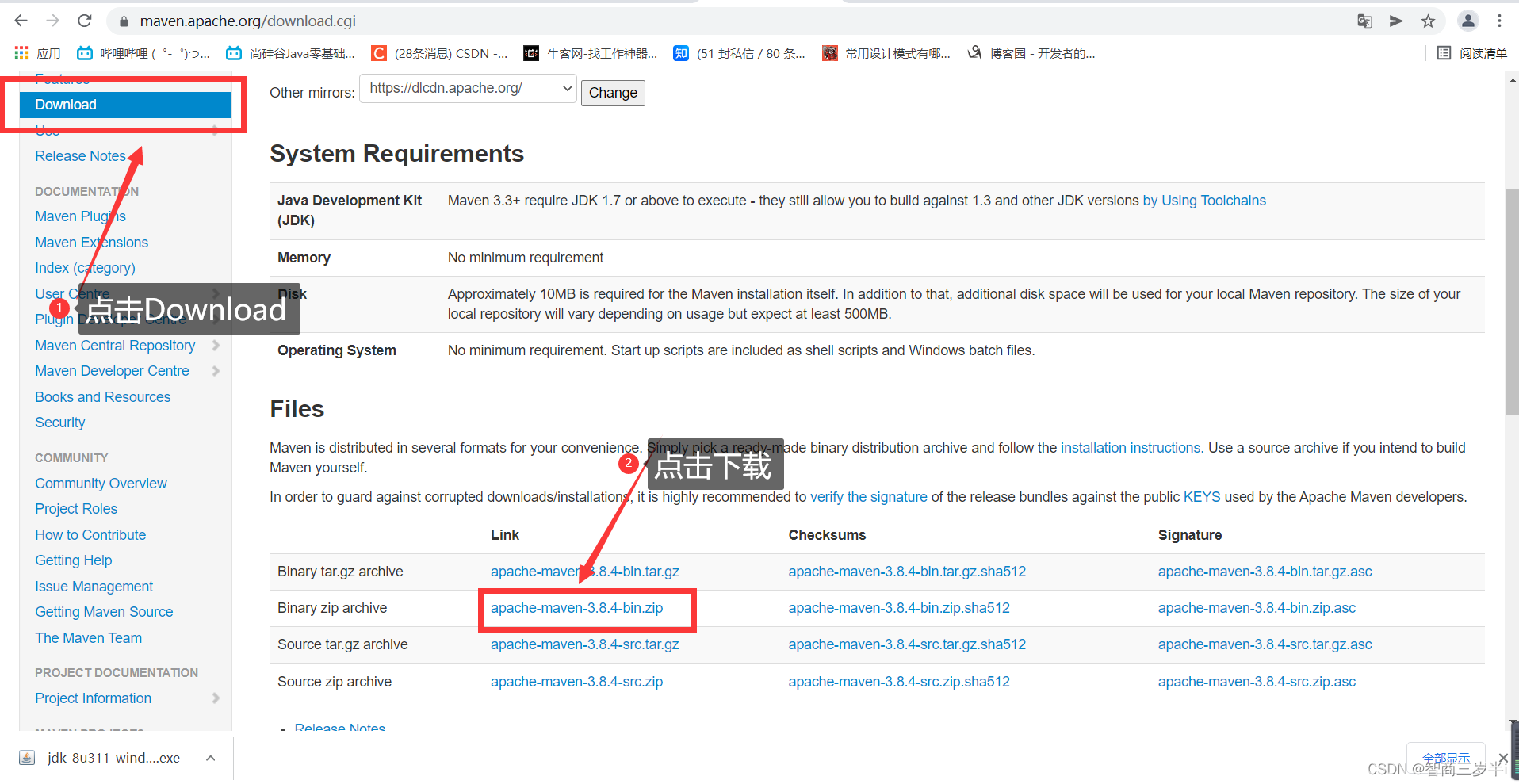Open Books and Resources sidebar link
Screen dimensions: 1519x784
102,397
